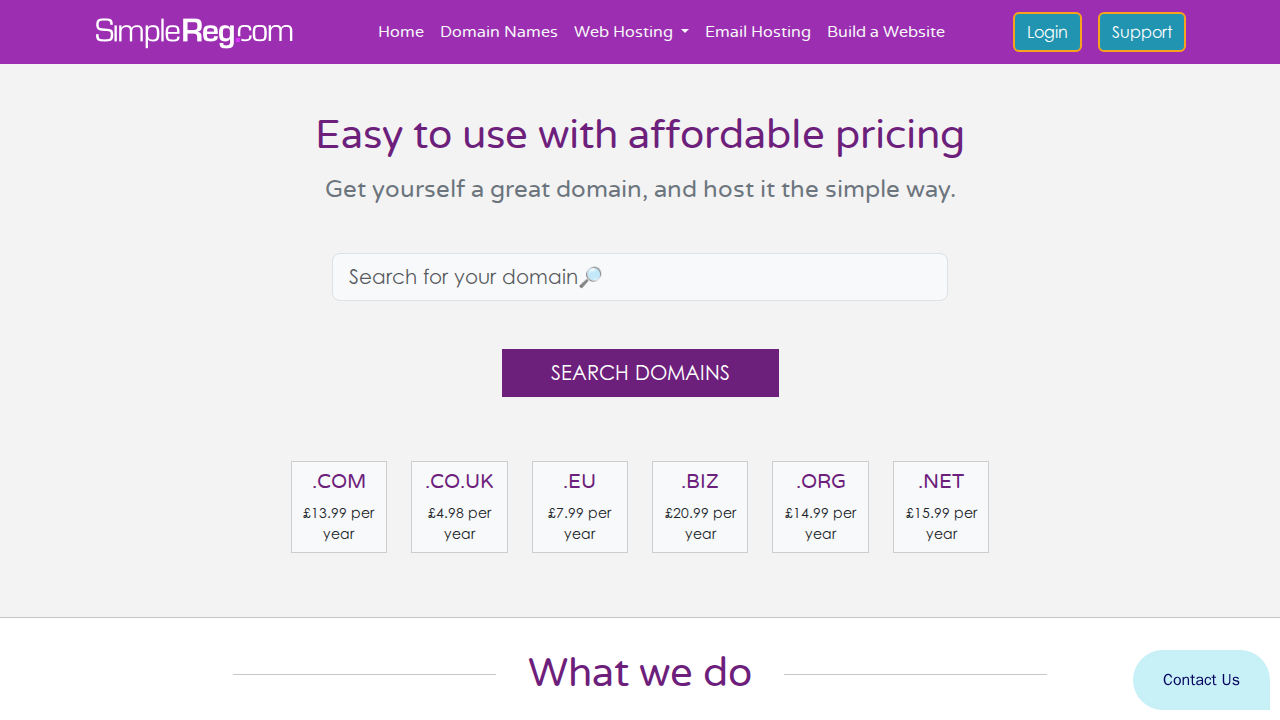
Task: Click the SEARCH DOMAINS button
Action: (x=640, y=373)
